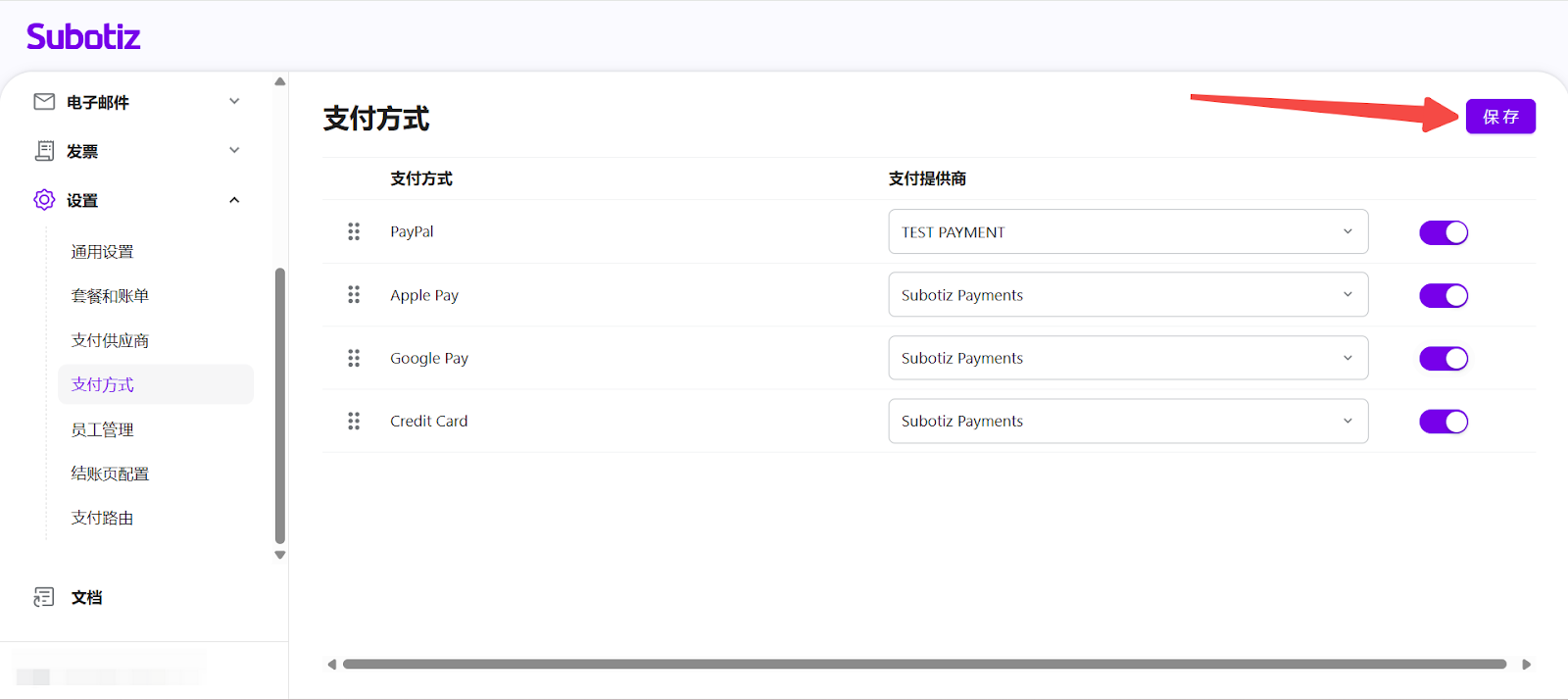Click the drag handle for PayPal row
Viewport: 1568px width, 700px height.
pos(354,231)
